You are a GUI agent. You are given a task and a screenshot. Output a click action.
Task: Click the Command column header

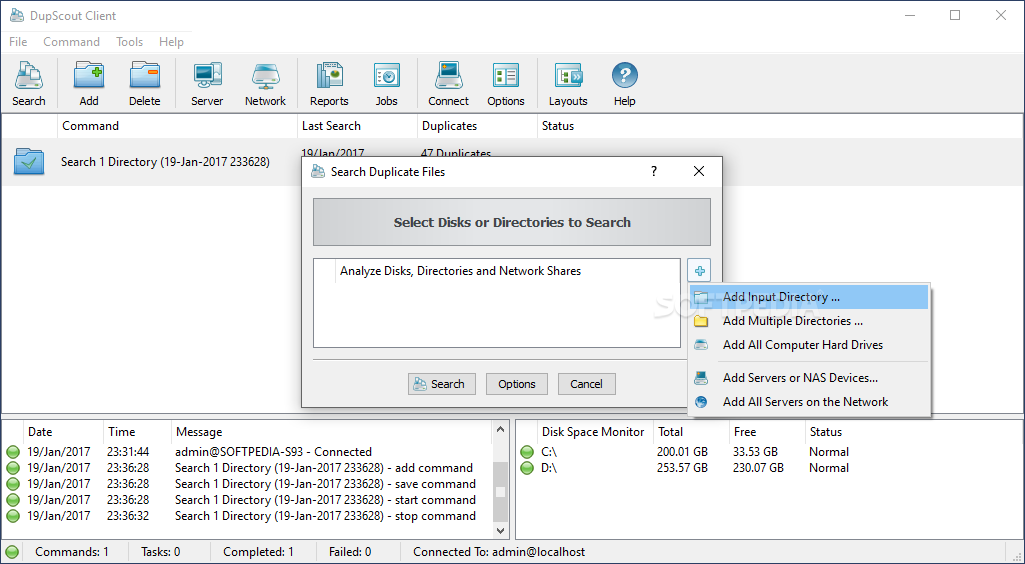click(x=177, y=126)
